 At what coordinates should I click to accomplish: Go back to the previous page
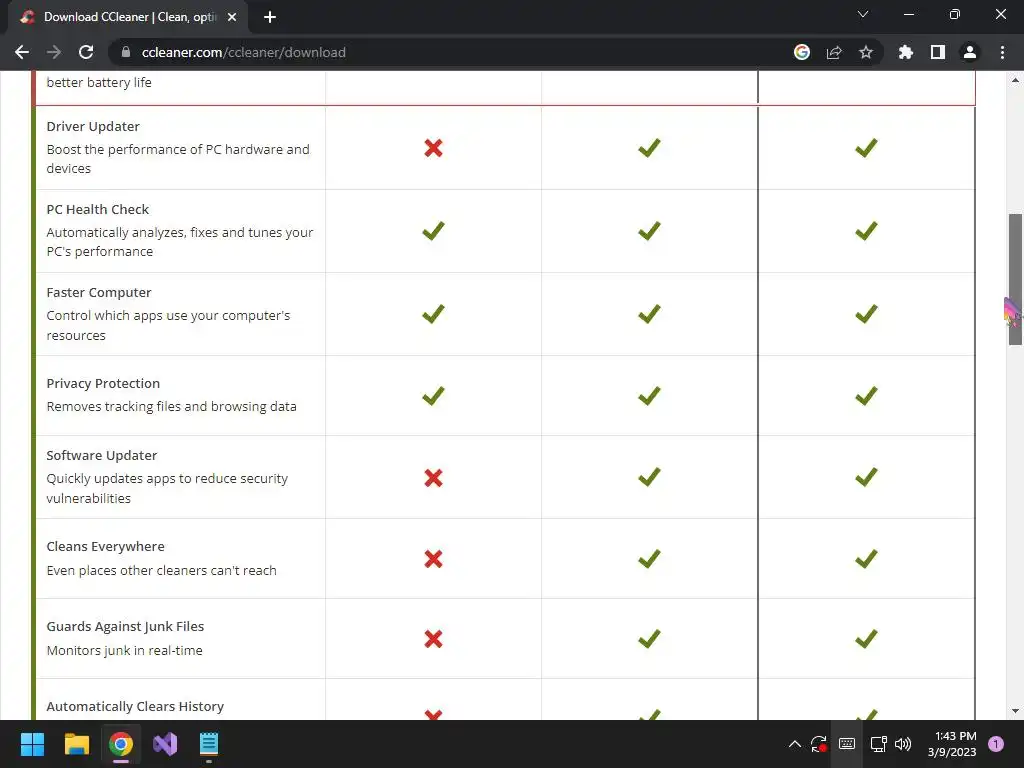click(22, 52)
